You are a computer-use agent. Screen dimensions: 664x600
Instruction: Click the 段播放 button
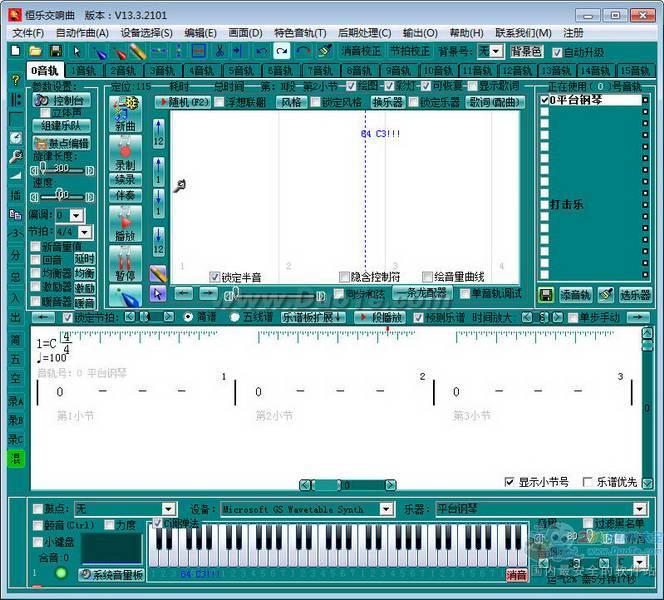coord(380,317)
